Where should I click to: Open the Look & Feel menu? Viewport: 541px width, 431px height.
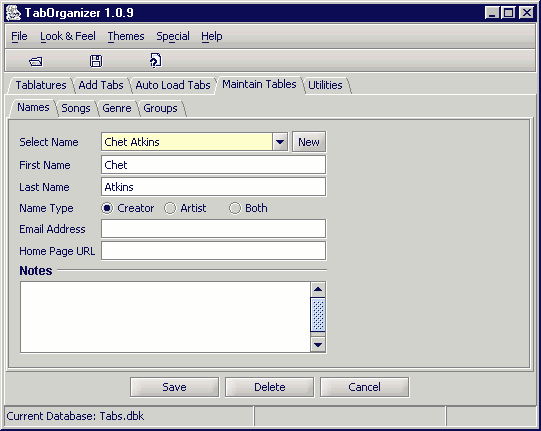(68, 36)
